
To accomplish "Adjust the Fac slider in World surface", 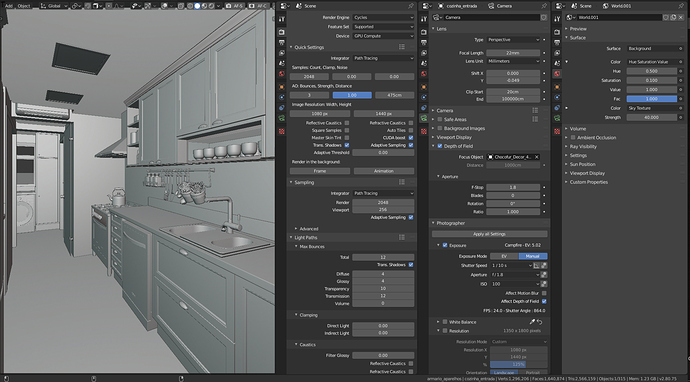I will pos(652,99).
